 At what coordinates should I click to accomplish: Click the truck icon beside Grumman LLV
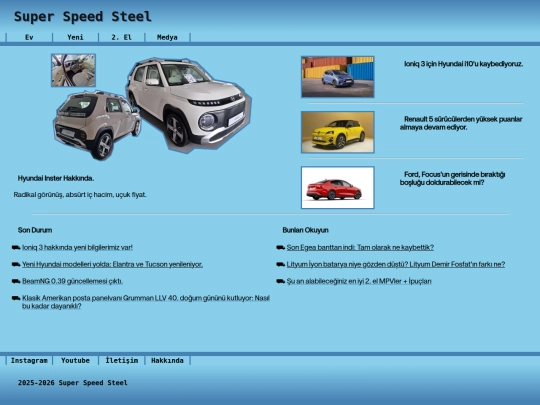point(16,298)
